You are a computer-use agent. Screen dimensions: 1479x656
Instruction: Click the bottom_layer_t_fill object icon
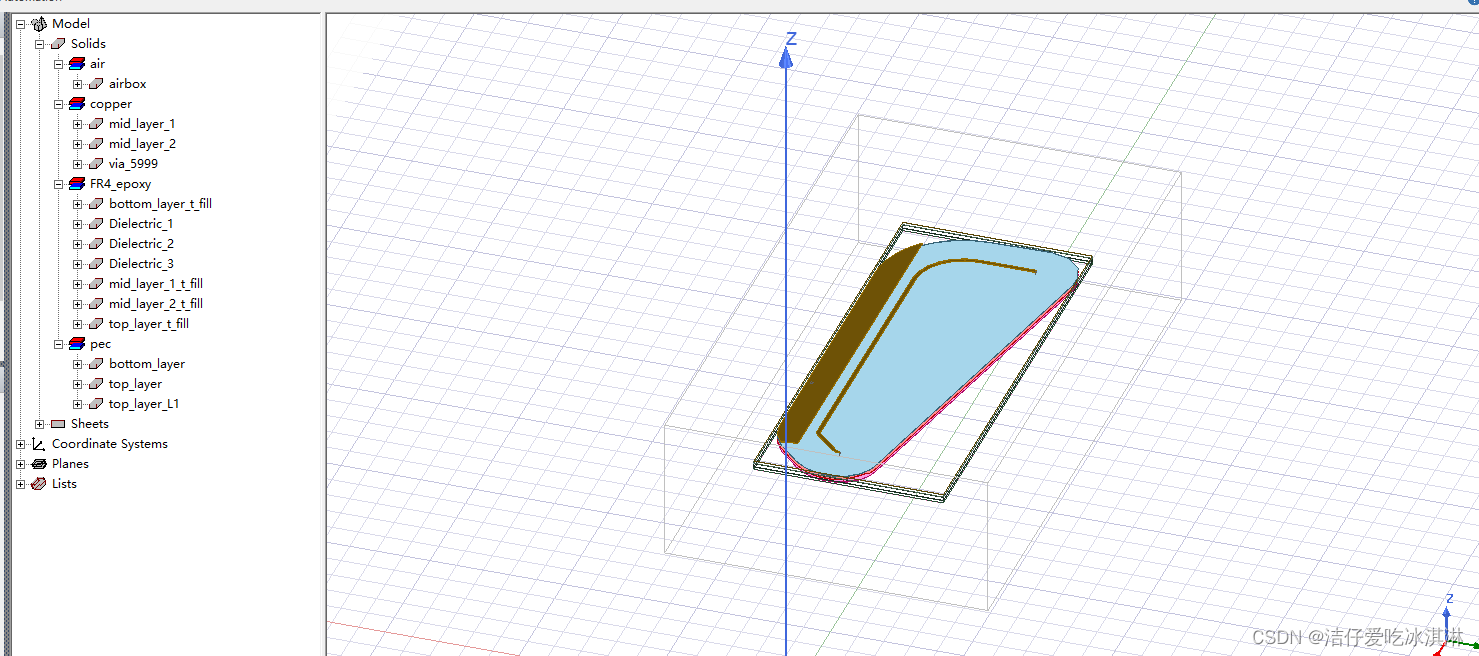[96, 204]
